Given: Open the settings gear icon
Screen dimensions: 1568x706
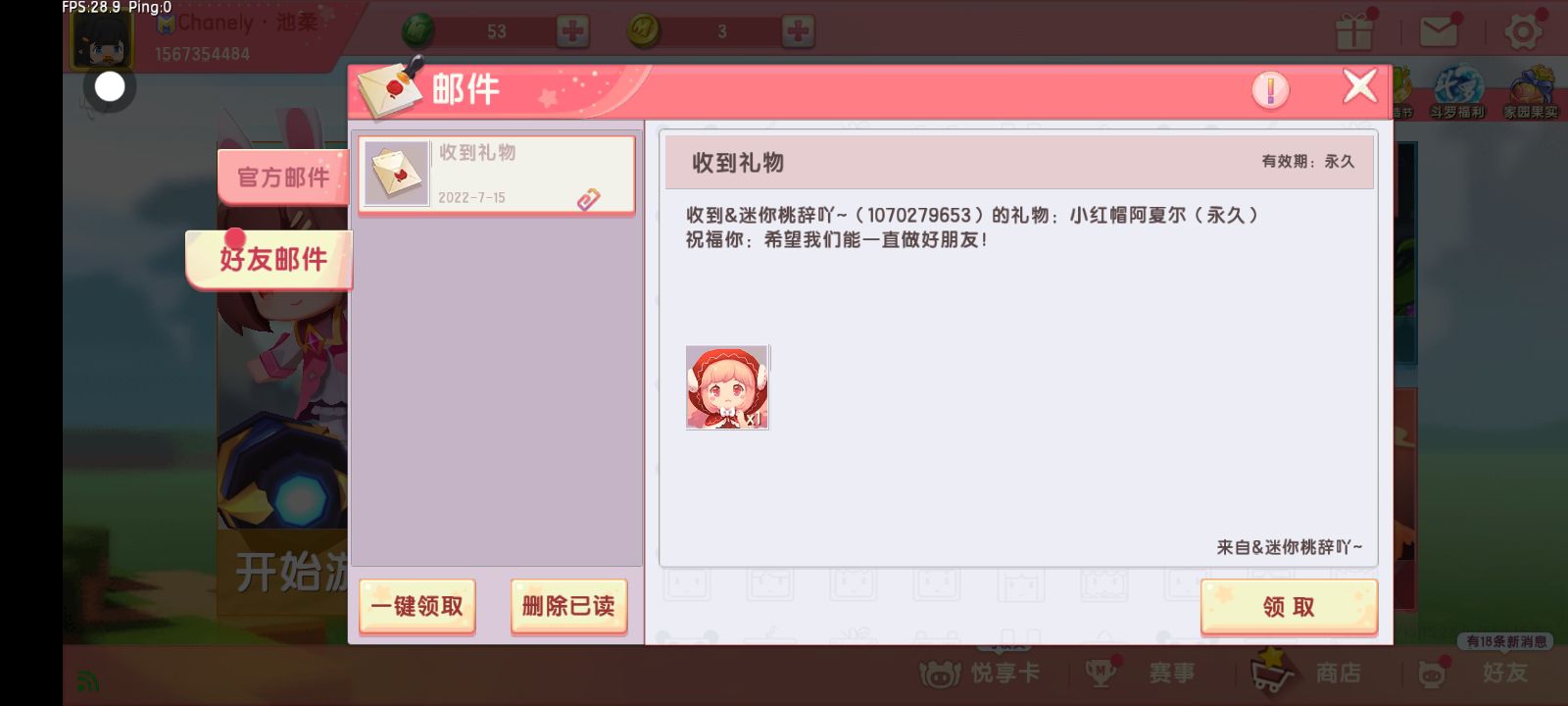Looking at the screenshot, I should 1522,32.
